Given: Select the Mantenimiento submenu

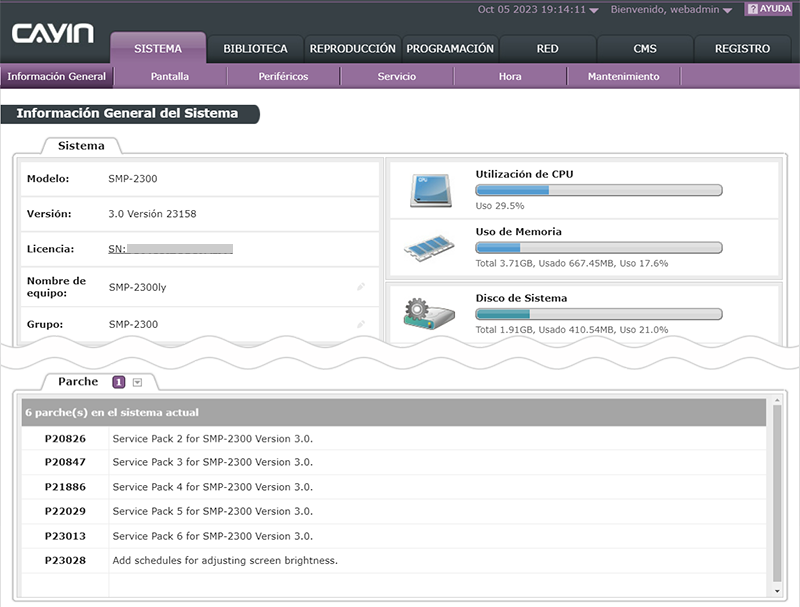Looking at the screenshot, I should coord(623,77).
